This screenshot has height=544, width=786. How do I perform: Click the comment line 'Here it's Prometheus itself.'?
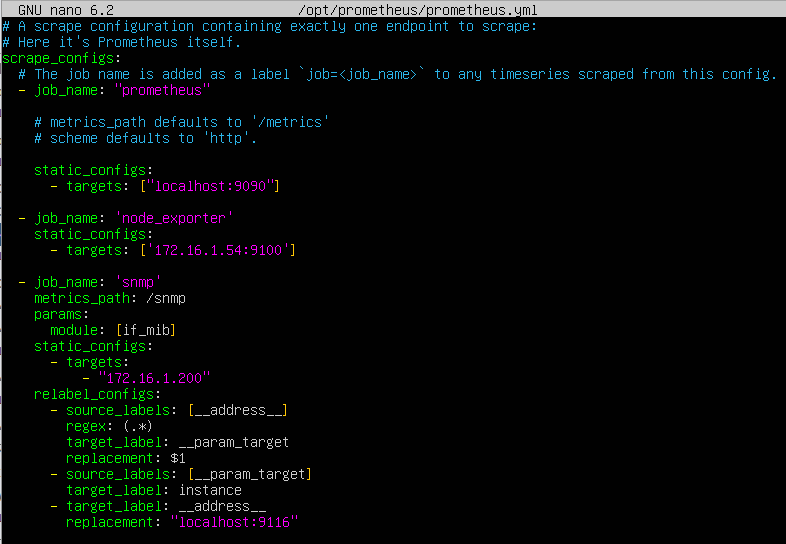121,42
